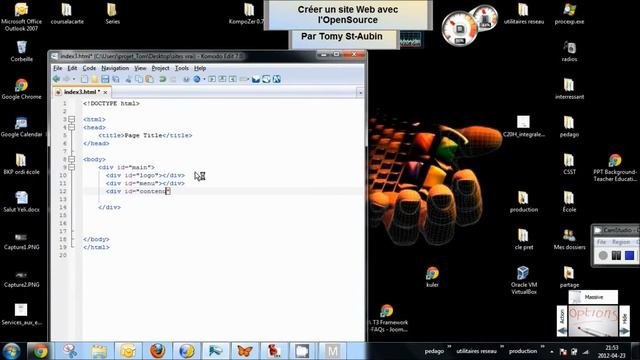Undo the last edit with the green arrow
This screenshot has width=640, height=360.
[162, 79]
